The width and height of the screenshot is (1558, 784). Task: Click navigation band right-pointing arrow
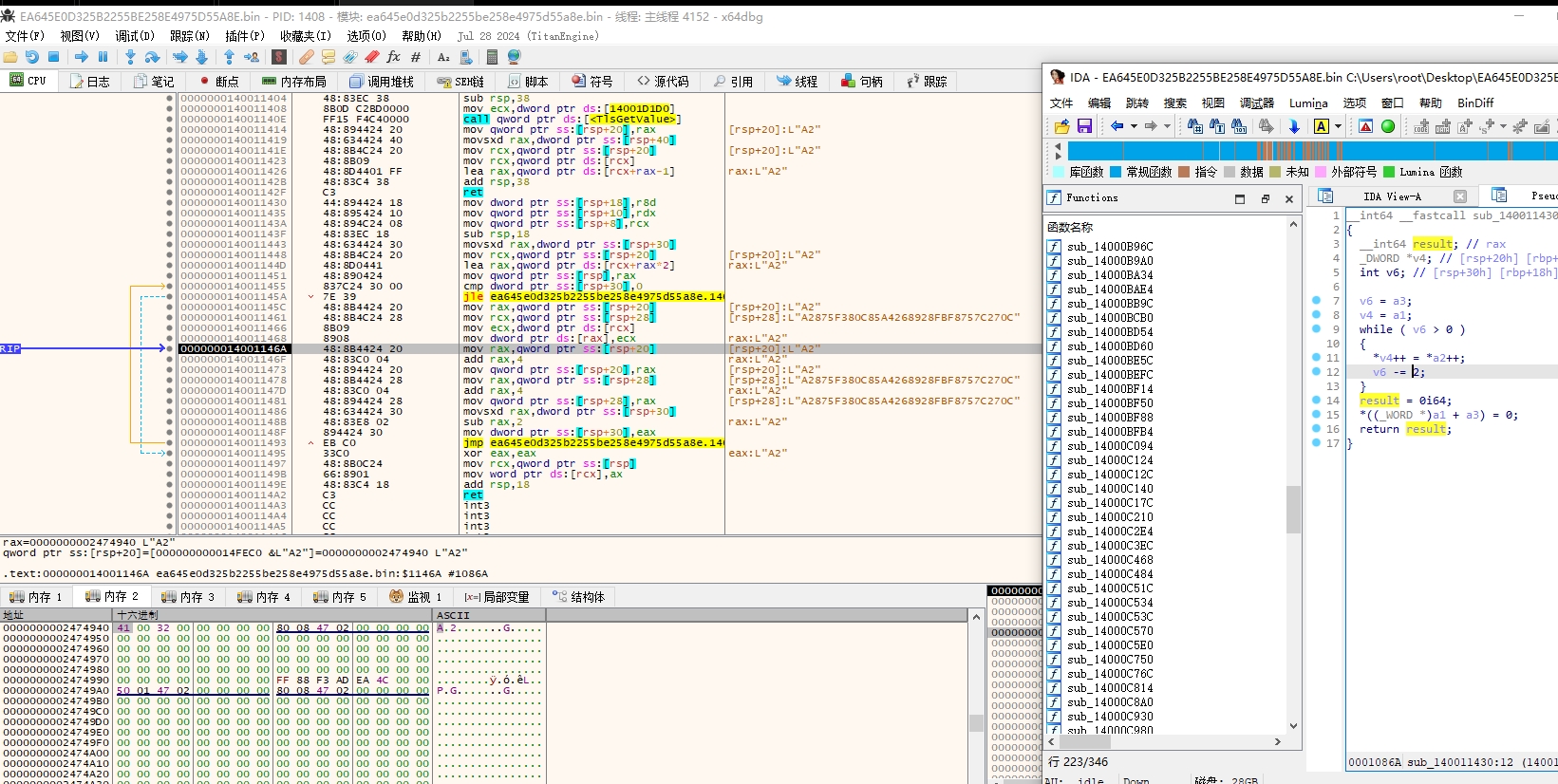pyautogui.click(x=1059, y=157)
